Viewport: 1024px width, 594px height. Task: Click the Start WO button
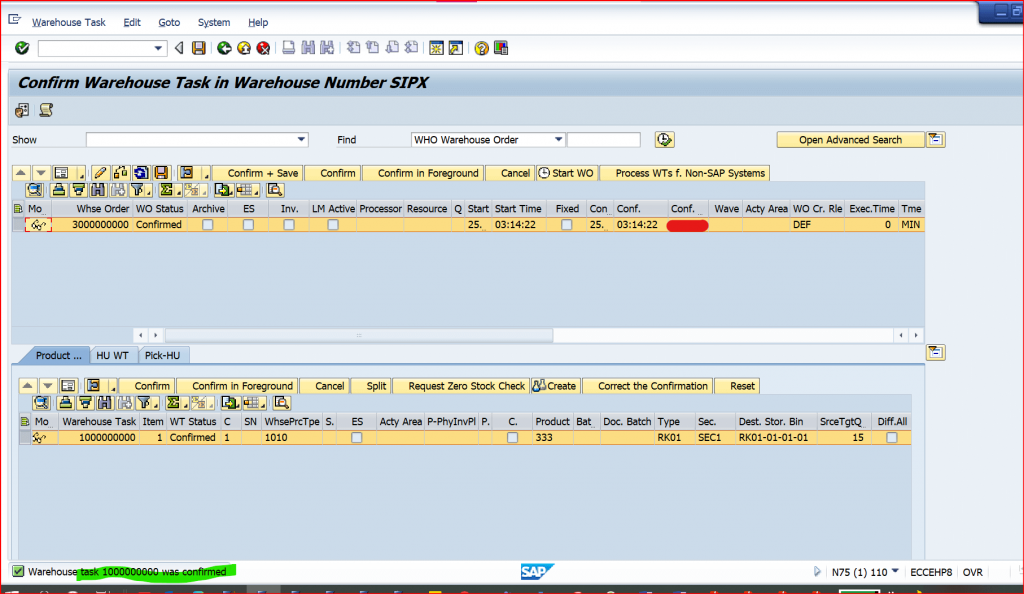pyautogui.click(x=566, y=173)
